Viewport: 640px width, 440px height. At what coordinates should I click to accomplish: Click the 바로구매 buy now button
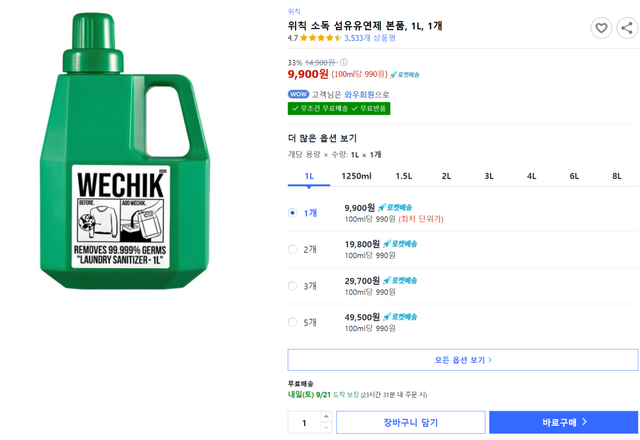pyautogui.click(x=563, y=422)
